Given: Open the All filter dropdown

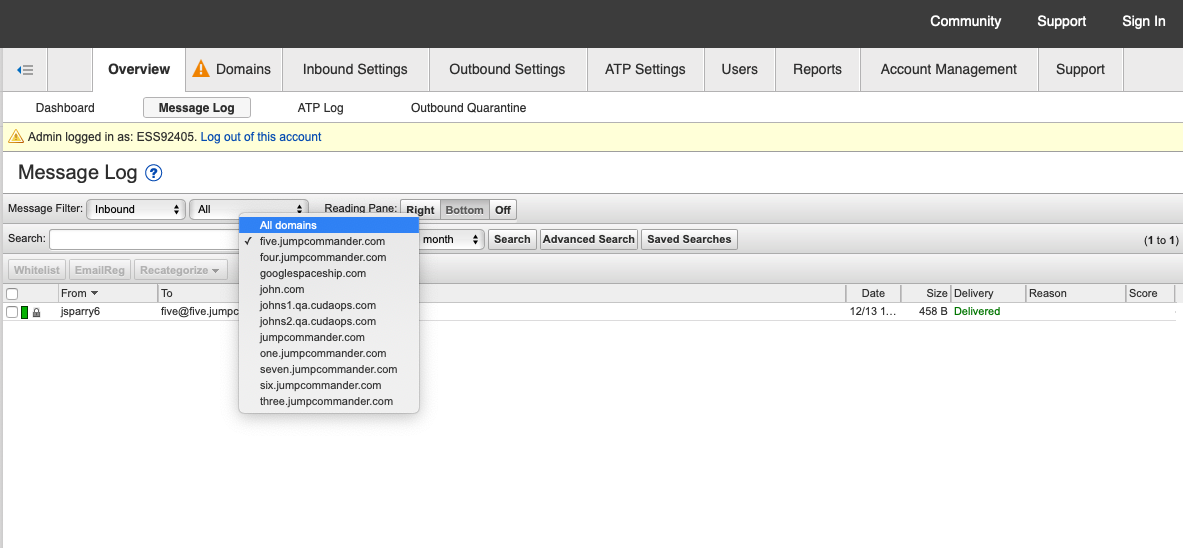Looking at the screenshot, I should point(249,209).
